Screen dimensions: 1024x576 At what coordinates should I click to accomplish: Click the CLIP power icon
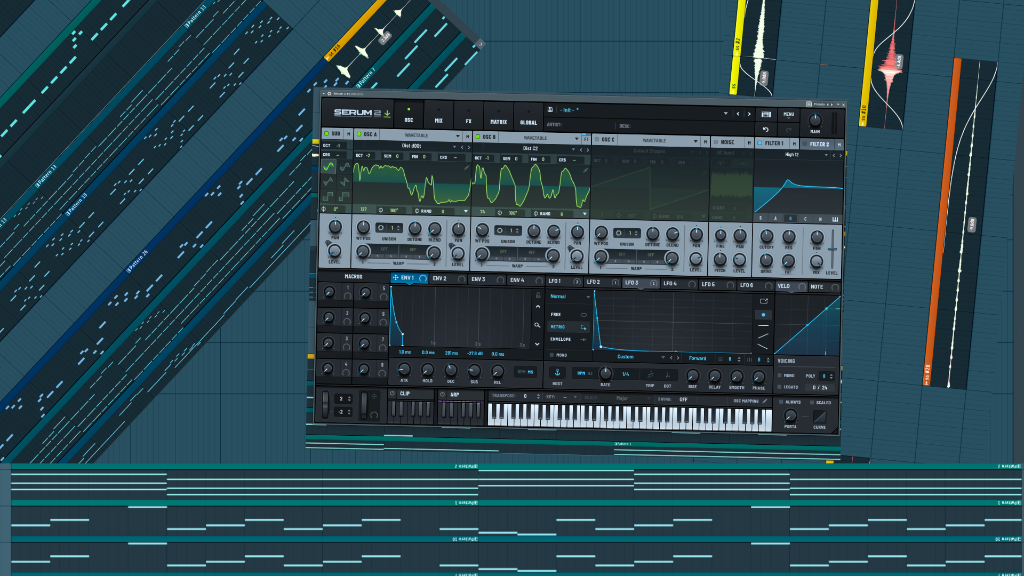tap(392, 394)
